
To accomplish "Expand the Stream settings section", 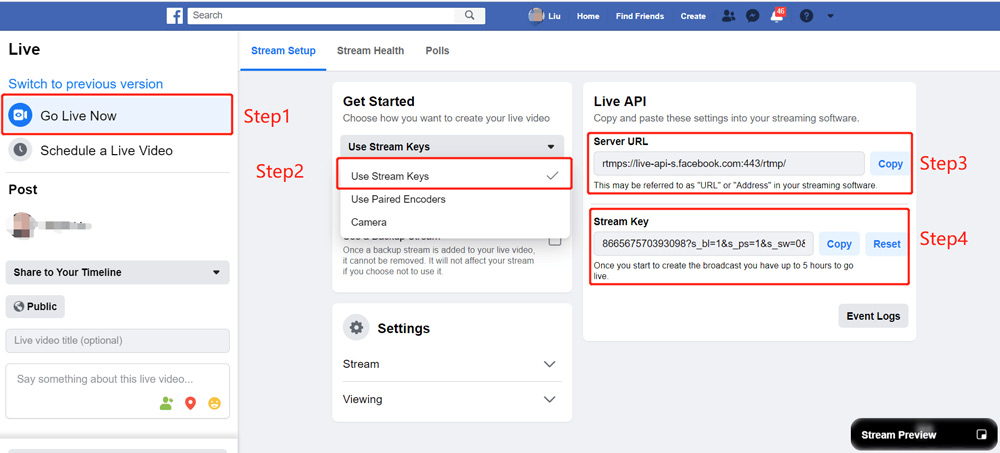I will (x=452, y=364).
